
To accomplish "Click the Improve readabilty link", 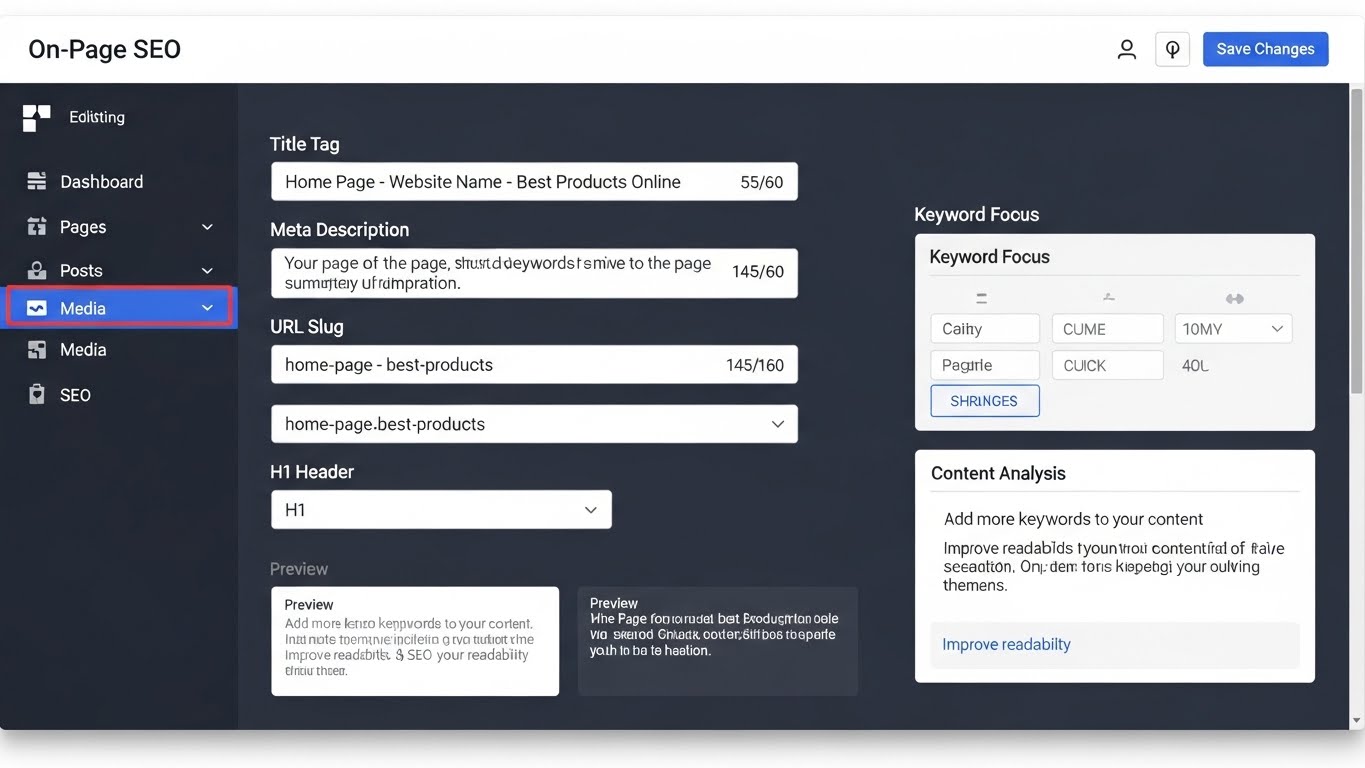I will point(1006,644).
